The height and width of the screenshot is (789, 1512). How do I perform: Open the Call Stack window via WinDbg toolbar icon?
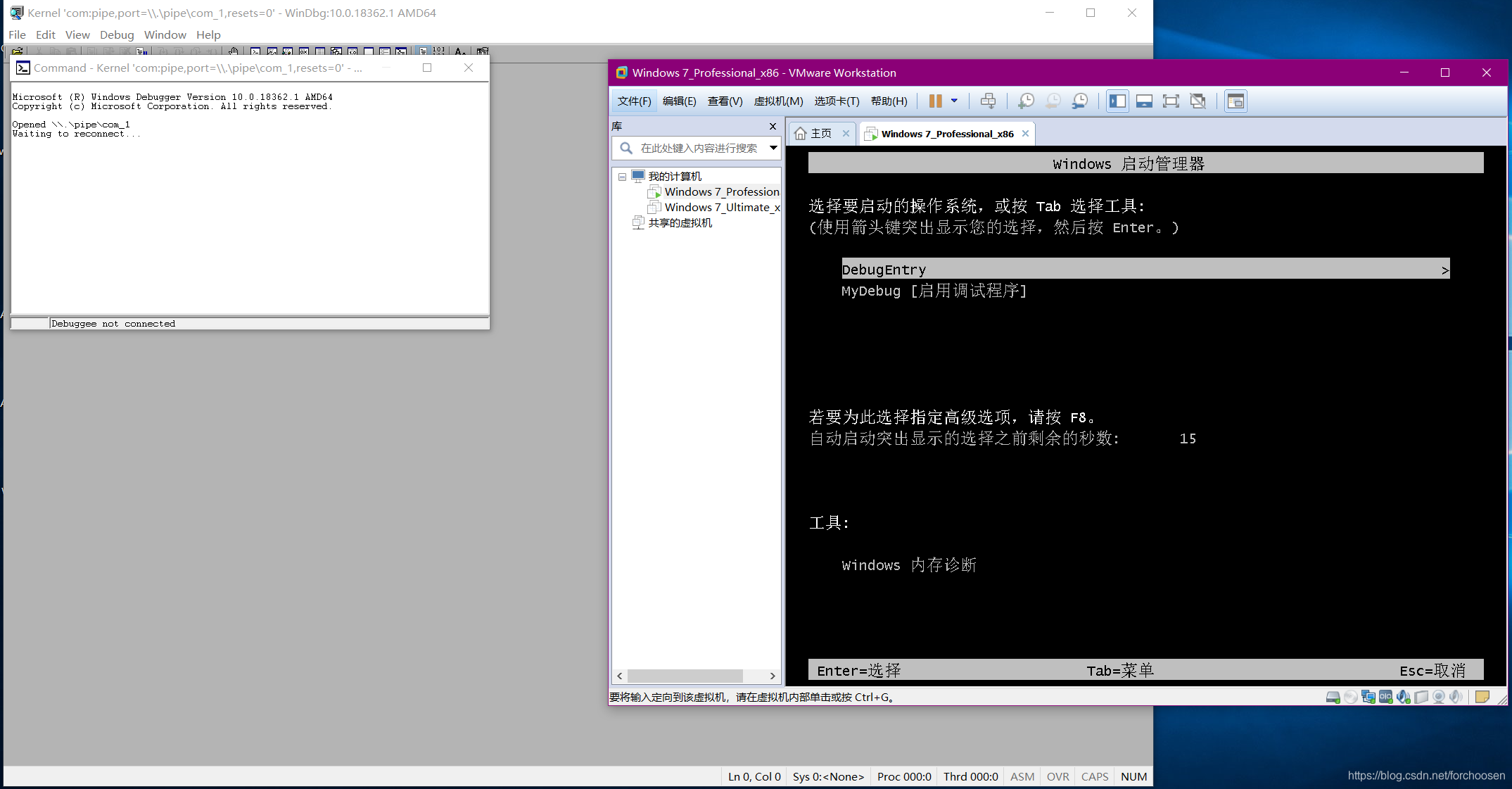(x=336, y=51)
